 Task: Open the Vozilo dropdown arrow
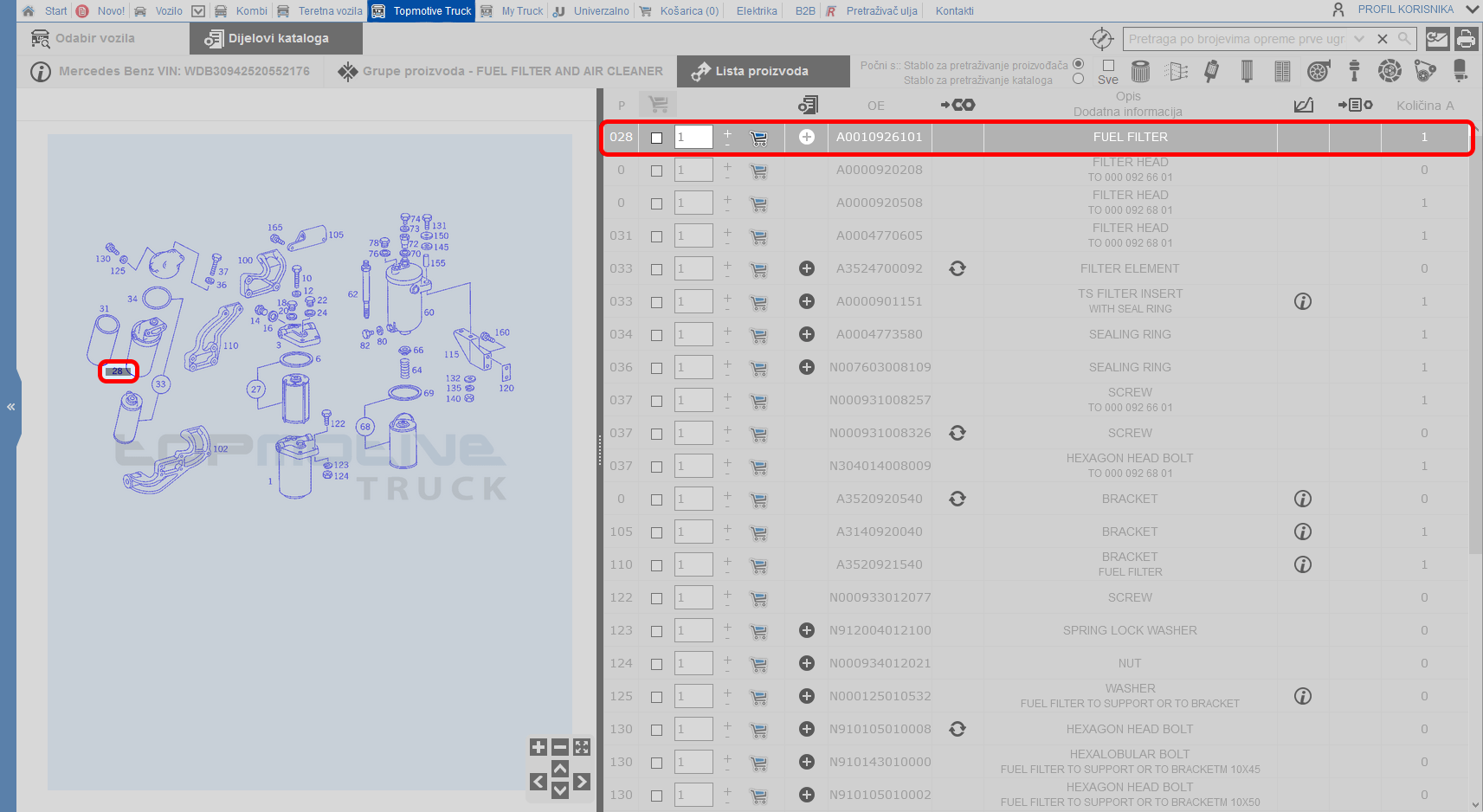pyautogui.click(x=198, y=11)
